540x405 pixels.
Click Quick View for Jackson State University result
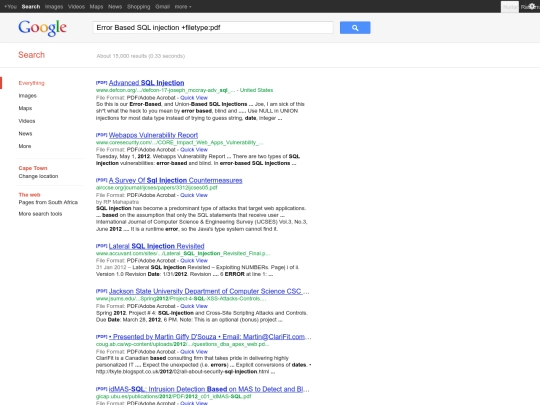(194, 306)
